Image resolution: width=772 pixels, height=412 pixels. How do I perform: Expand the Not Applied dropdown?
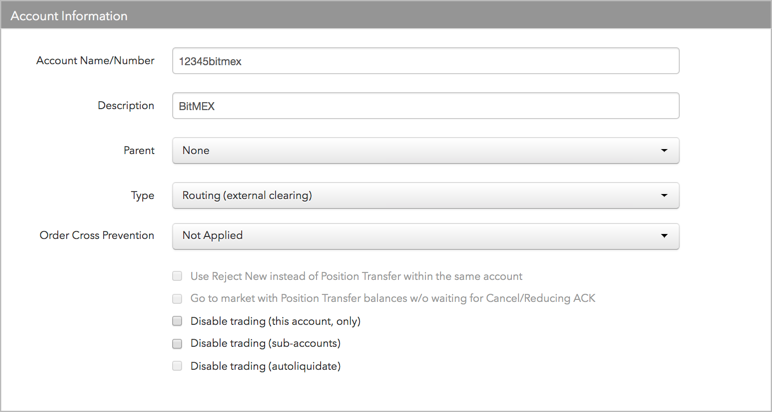(426, 236)
